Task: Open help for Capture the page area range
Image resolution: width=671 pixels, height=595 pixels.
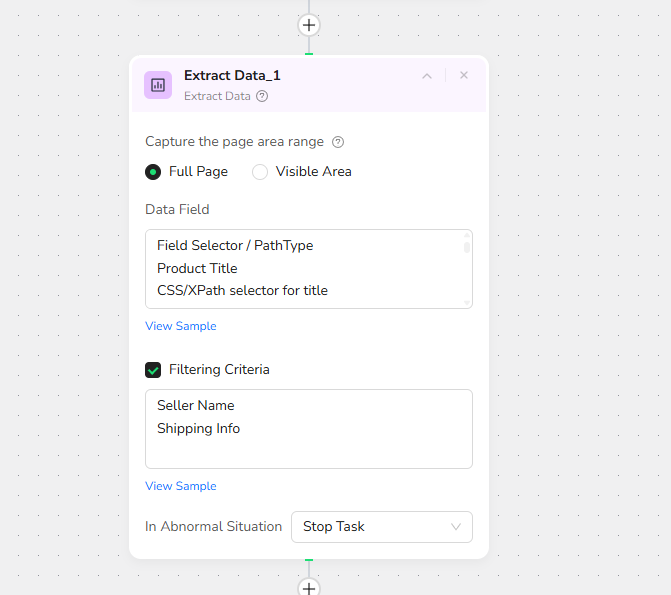Action: tap(338, 142)
